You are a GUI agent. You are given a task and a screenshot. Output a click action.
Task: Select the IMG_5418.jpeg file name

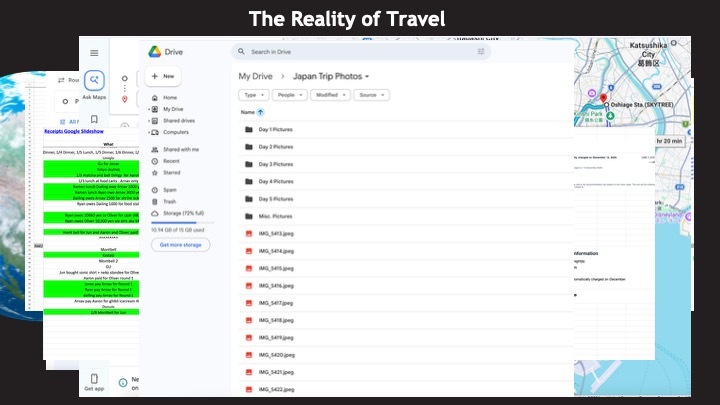click(x=276, y=321)
